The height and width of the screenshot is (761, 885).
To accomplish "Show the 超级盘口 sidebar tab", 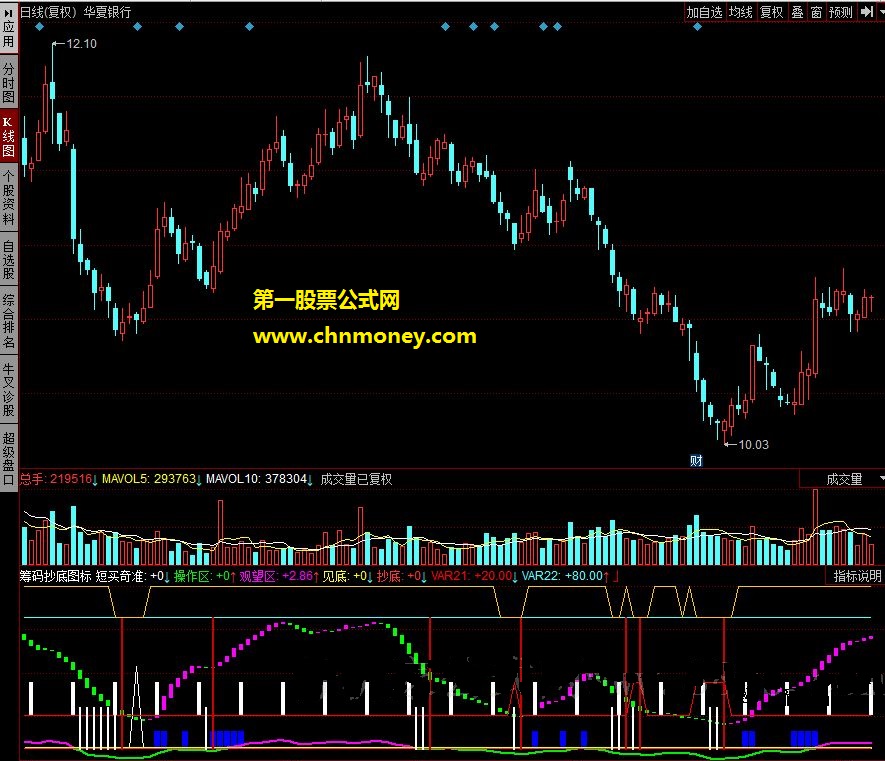I will pyautogui.click(x=8, y=458).
